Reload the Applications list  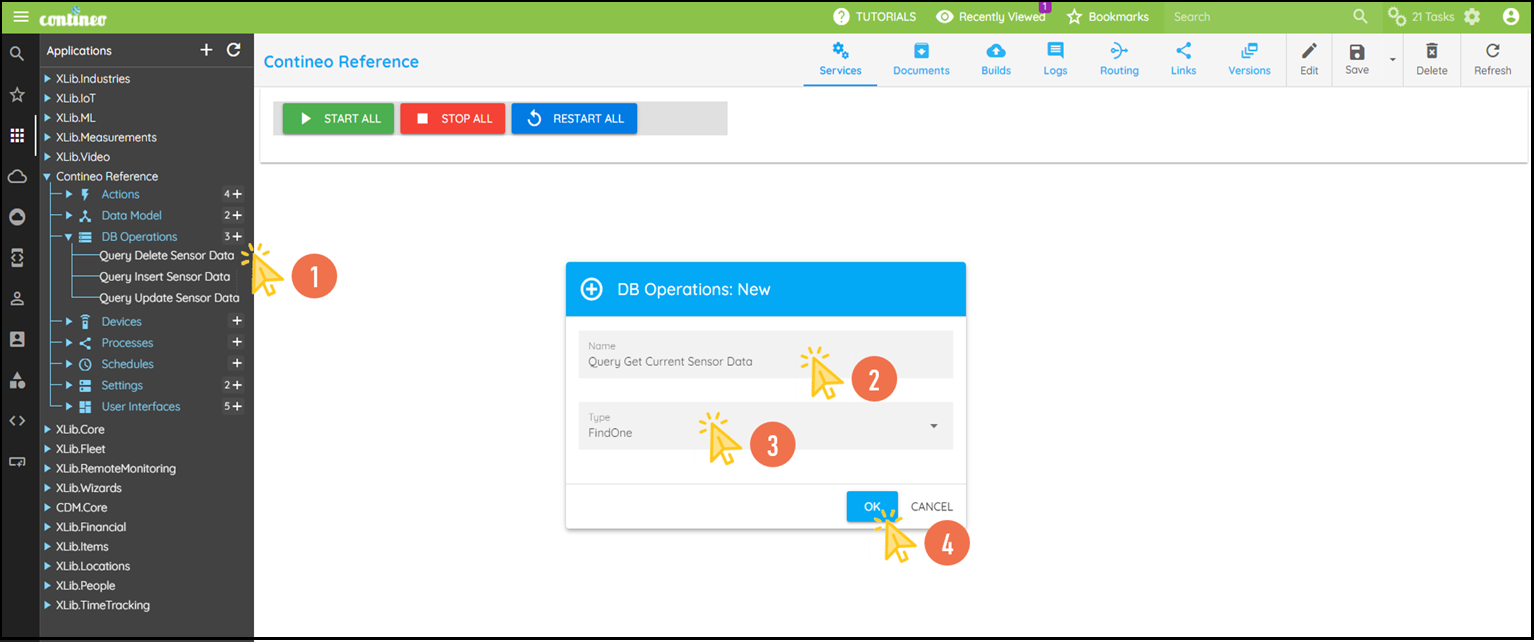[233, 50]
